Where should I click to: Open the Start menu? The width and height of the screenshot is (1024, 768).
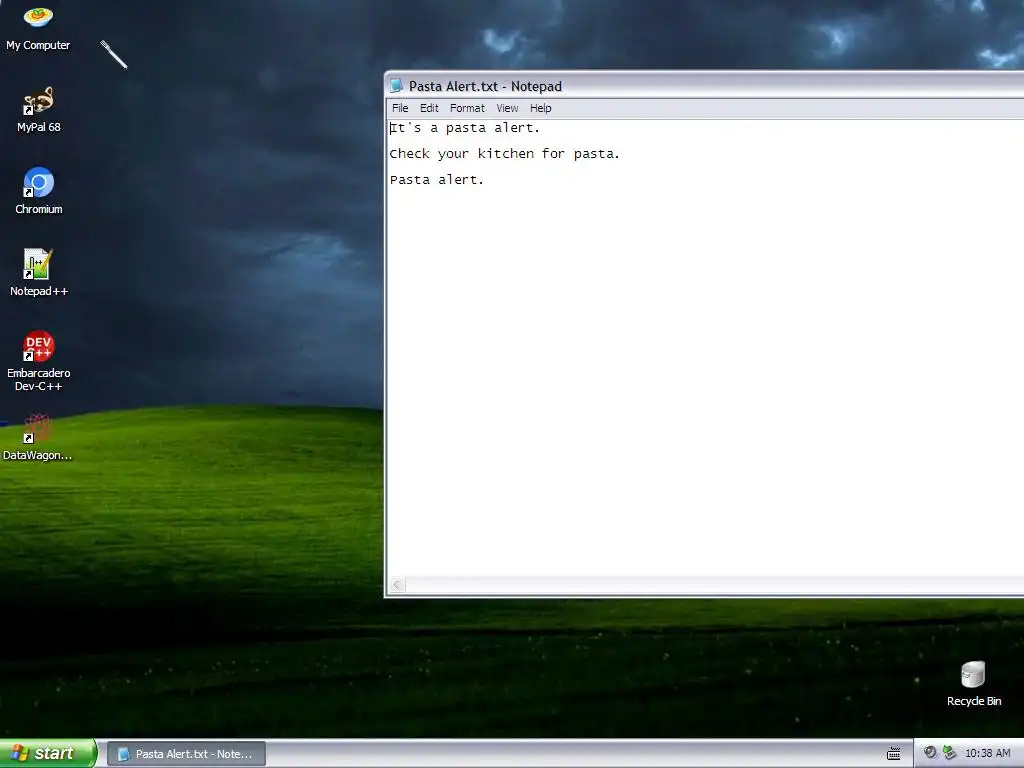(48, 753)
